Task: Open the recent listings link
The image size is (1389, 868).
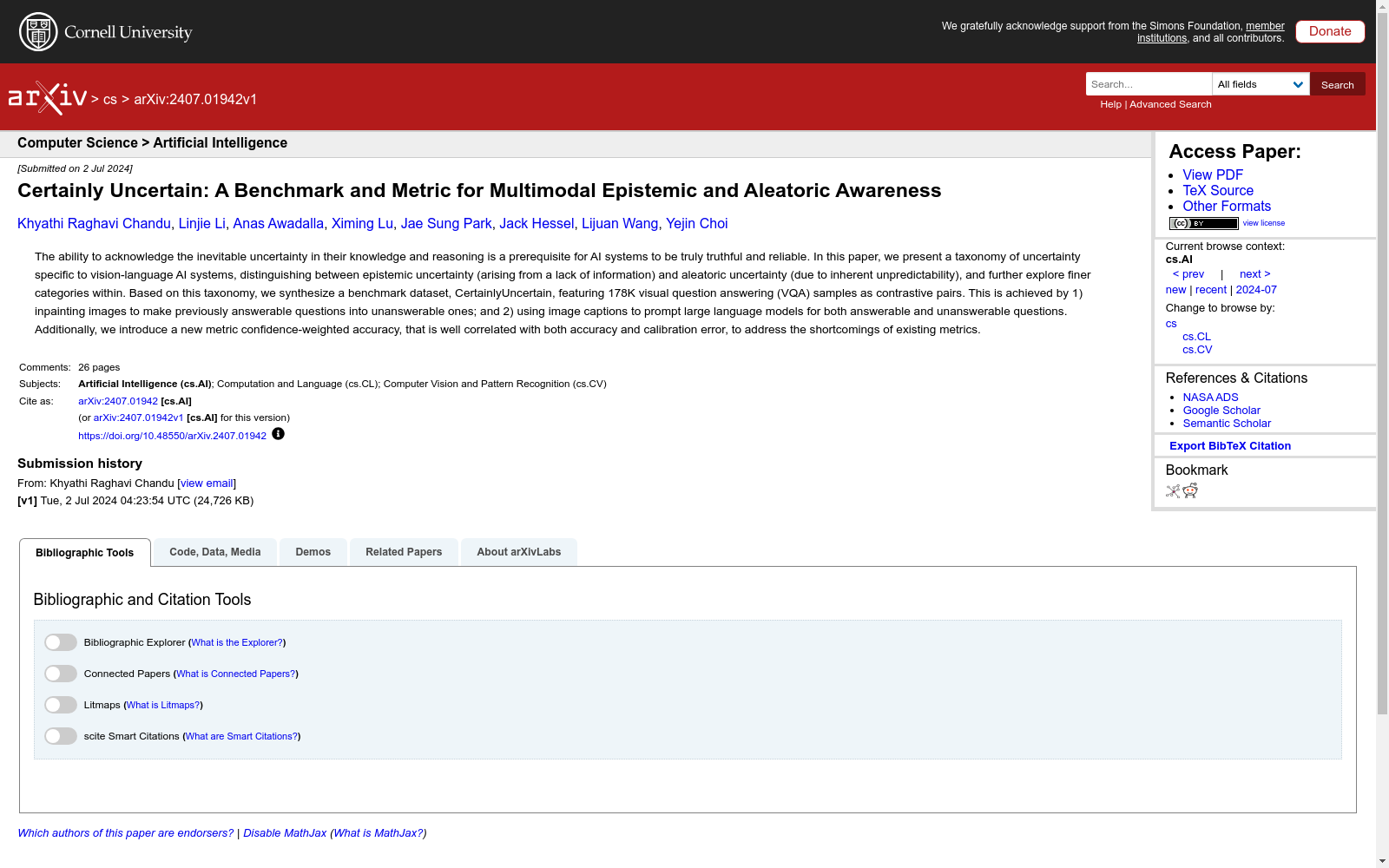Action: point(1211,290)
